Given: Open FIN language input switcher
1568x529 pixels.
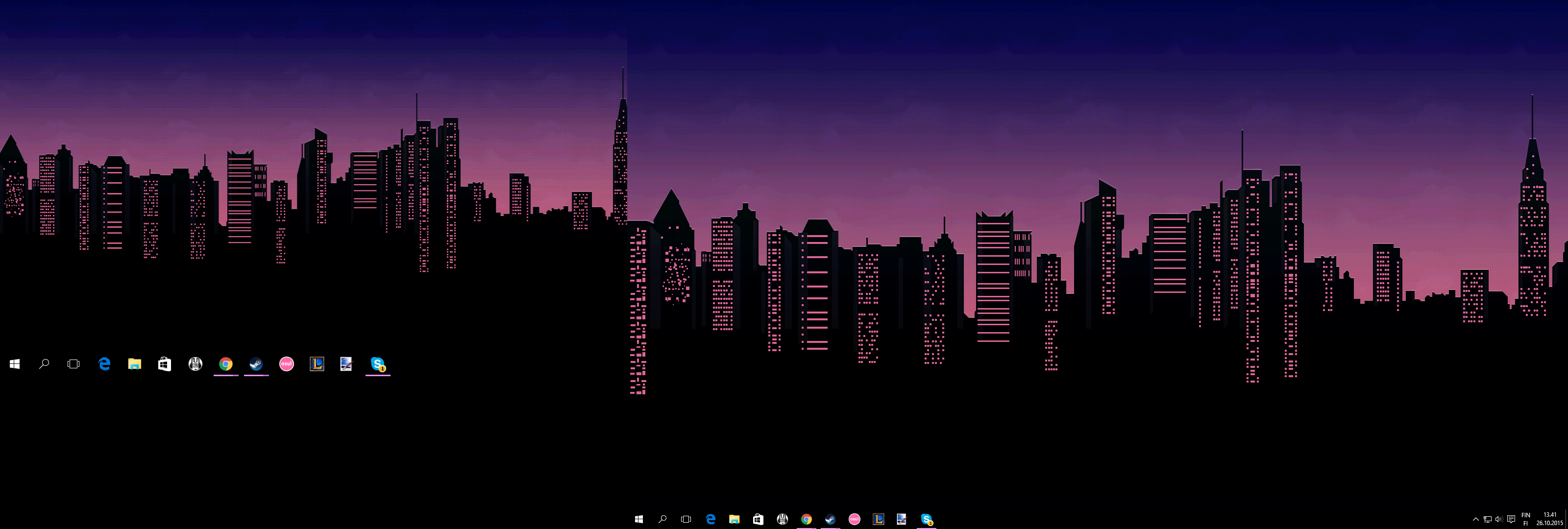Looking at the screenshot, I should (1525, 519).
